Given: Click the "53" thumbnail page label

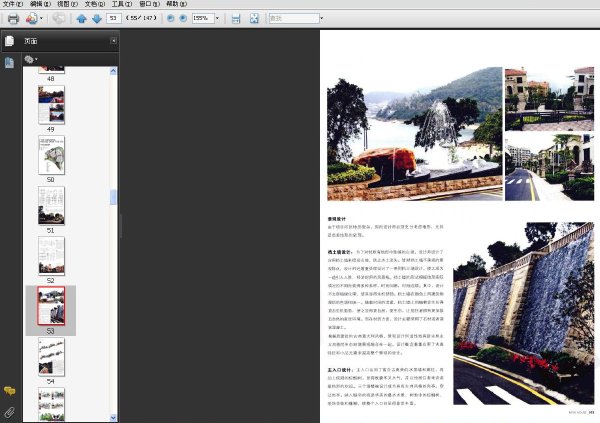Looking at the screenshot, I should (x=51, y=331).
